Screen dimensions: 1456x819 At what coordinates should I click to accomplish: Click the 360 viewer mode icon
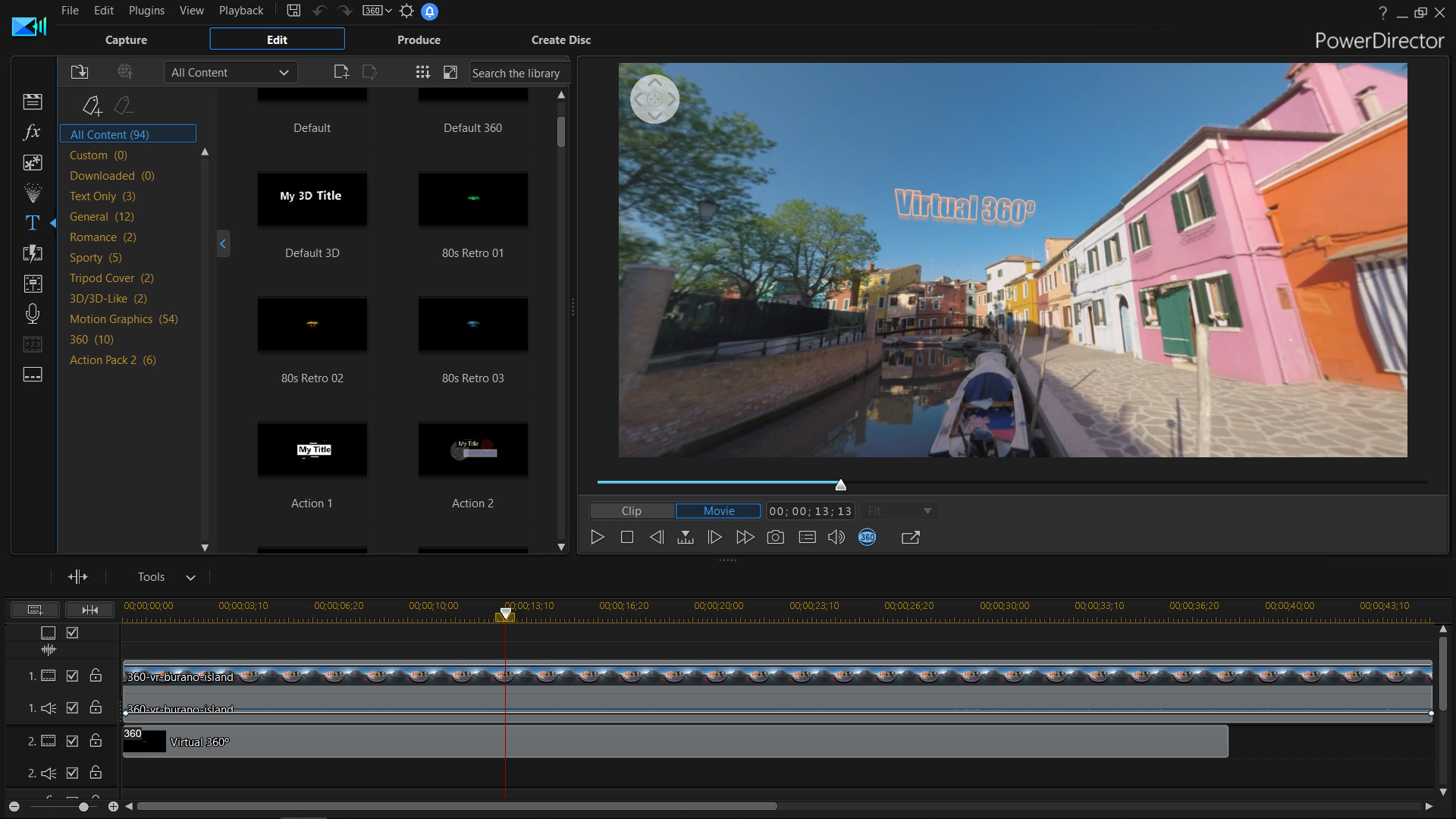(x=867, y=537)
